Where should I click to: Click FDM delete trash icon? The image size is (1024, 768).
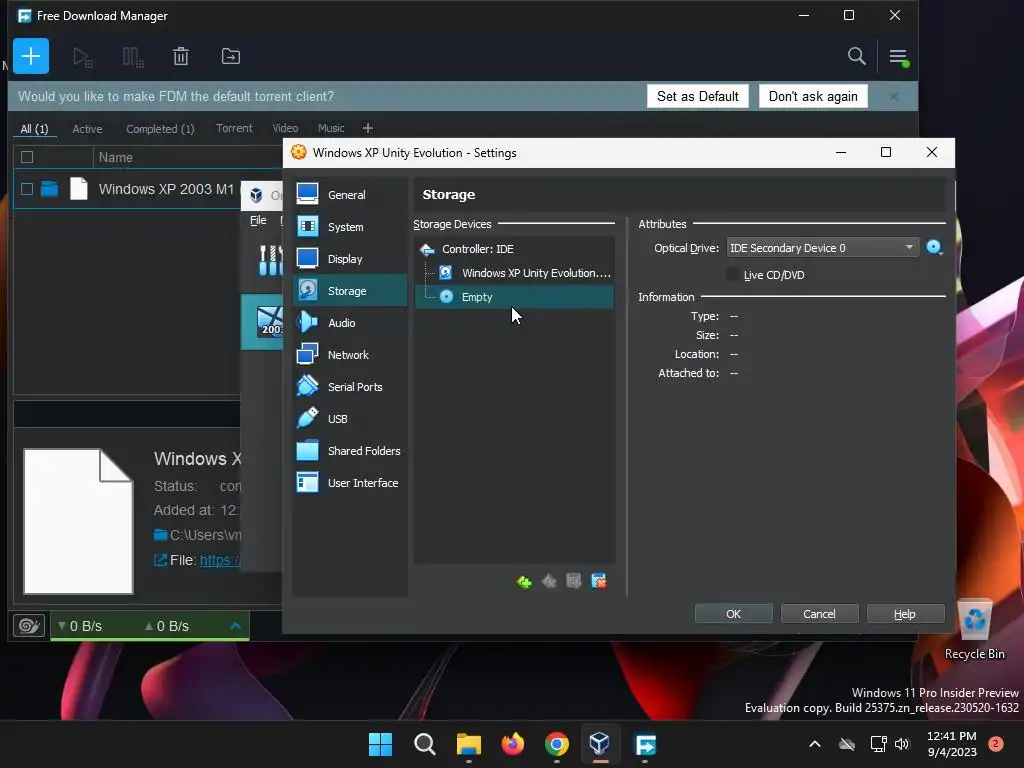(181, 57)
